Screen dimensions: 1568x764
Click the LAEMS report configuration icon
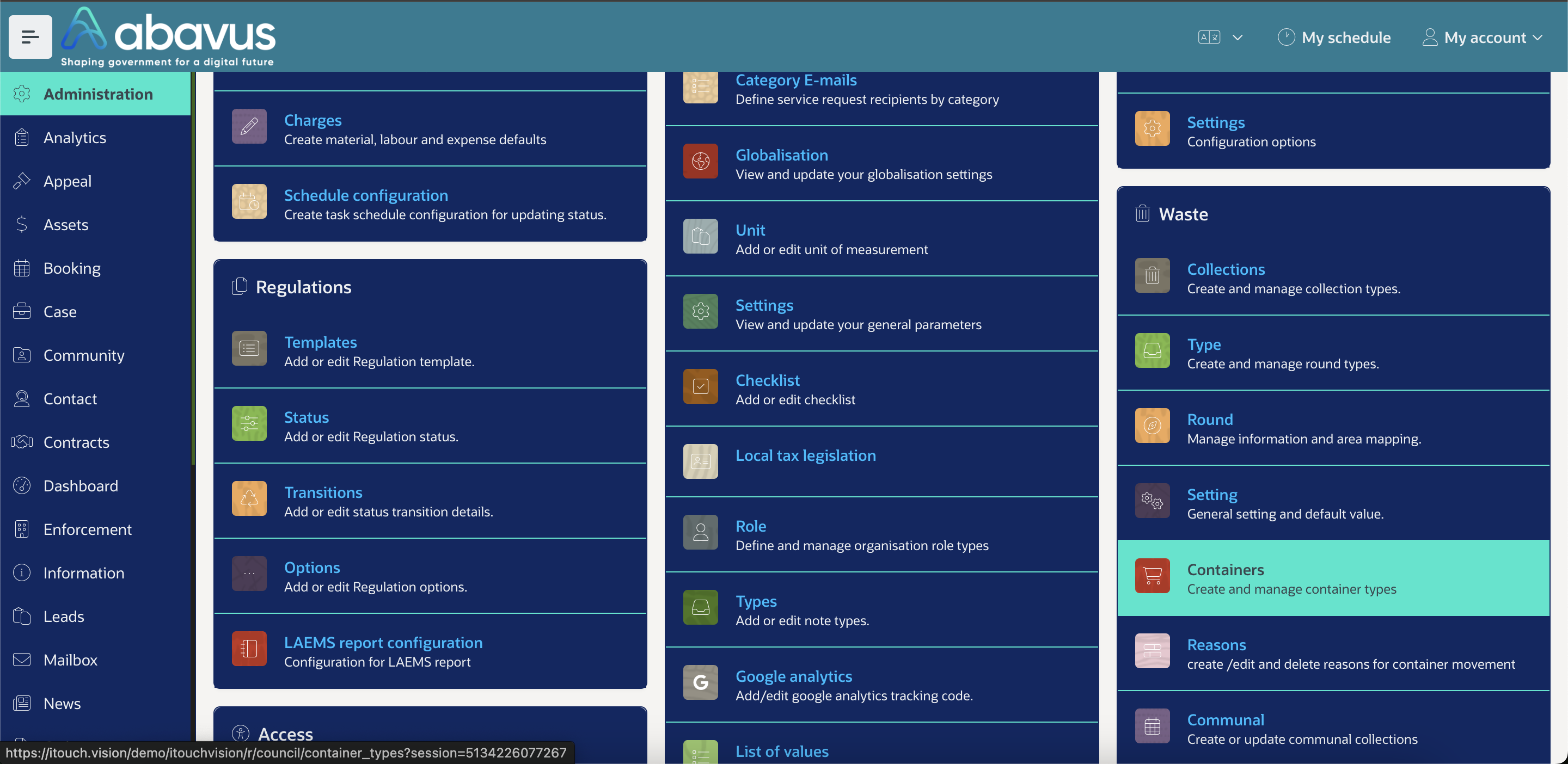click(x=249, y=649)
